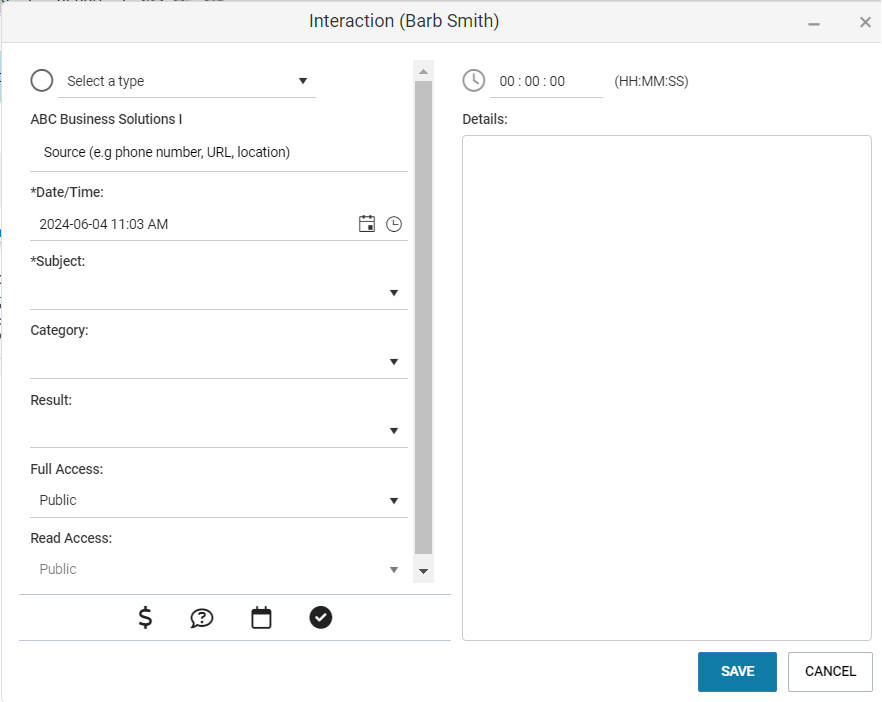Expand the Result dropdown
The height and width of the screenshot is (702, 882).
[219, 431]
